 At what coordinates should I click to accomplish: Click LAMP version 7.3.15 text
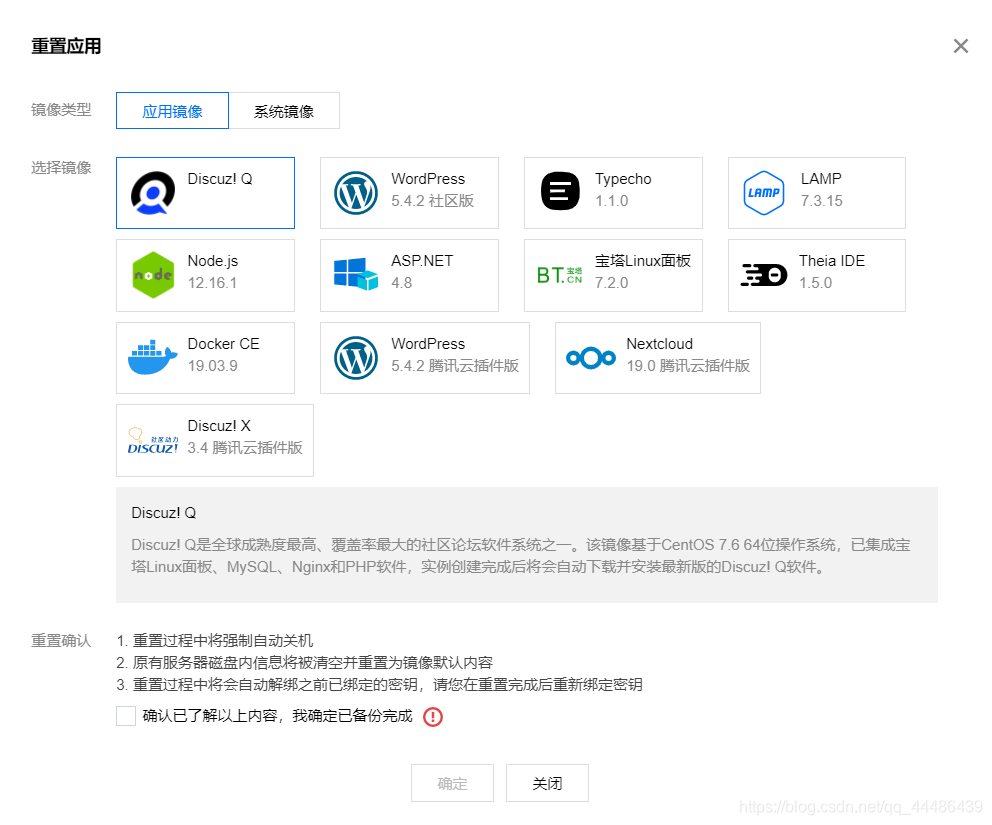pos(821,201)
